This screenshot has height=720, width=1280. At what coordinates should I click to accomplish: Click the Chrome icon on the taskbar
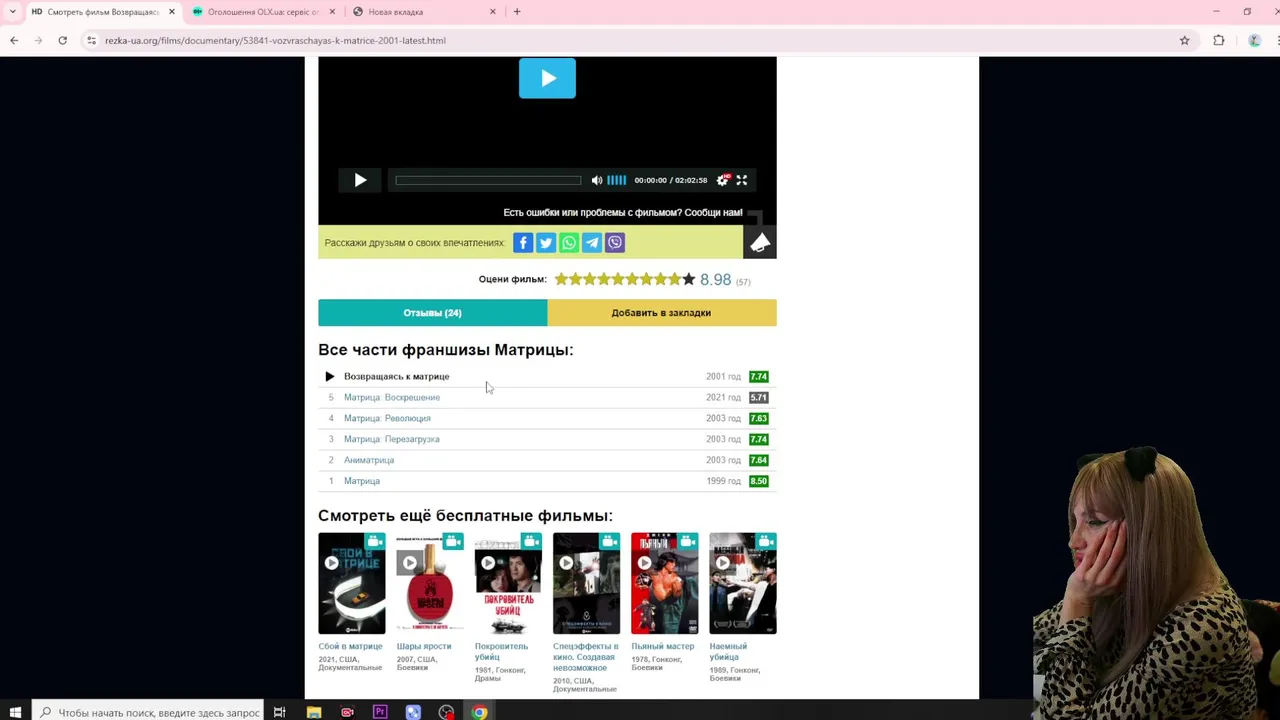[480, 712]
